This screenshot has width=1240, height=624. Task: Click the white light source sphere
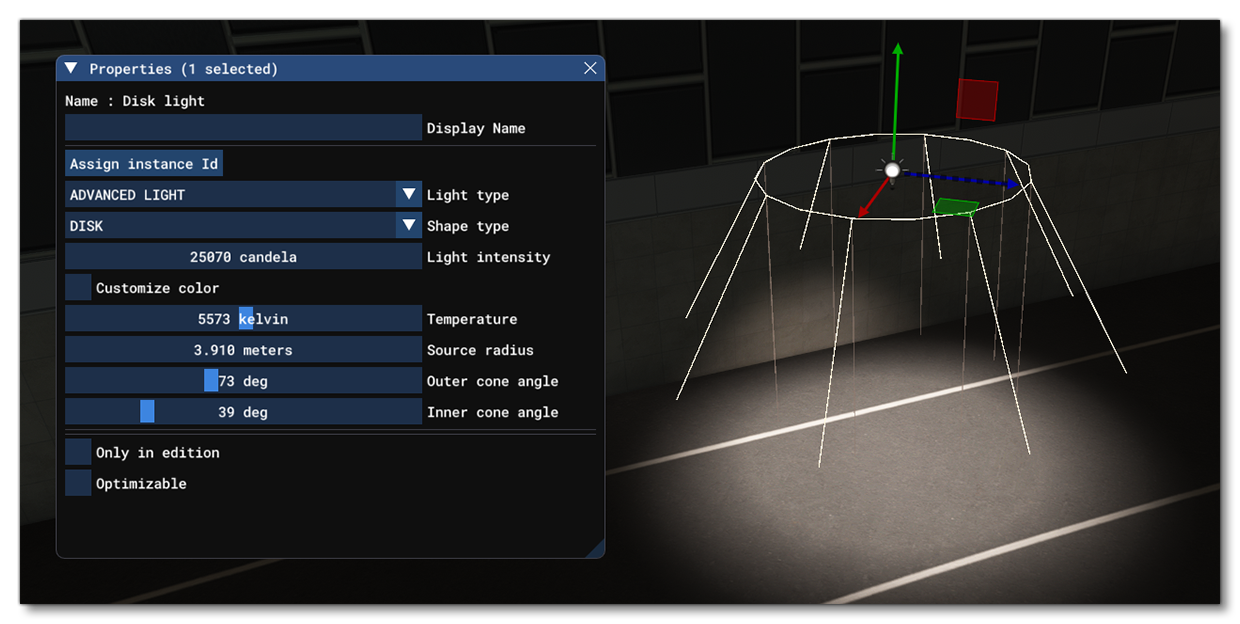(x=891, y=169)
